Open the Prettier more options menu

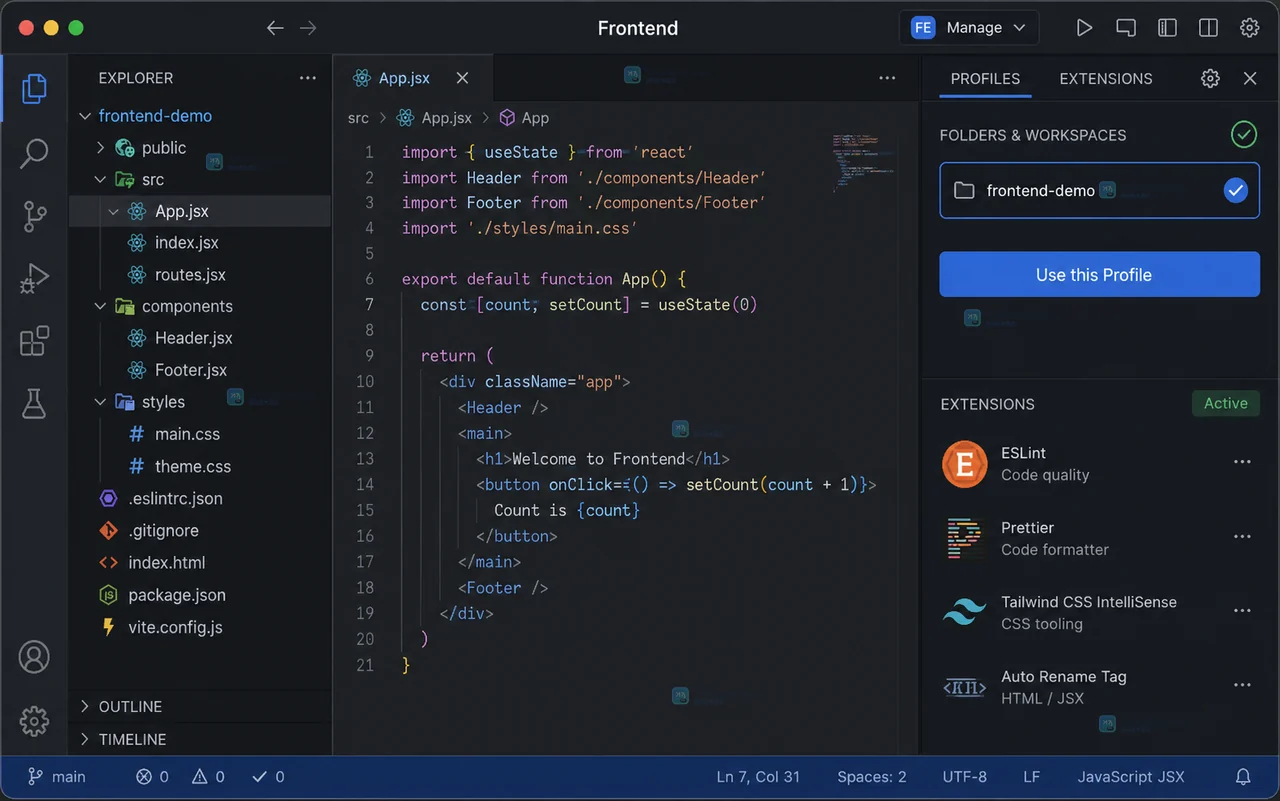pos(1242,537)
